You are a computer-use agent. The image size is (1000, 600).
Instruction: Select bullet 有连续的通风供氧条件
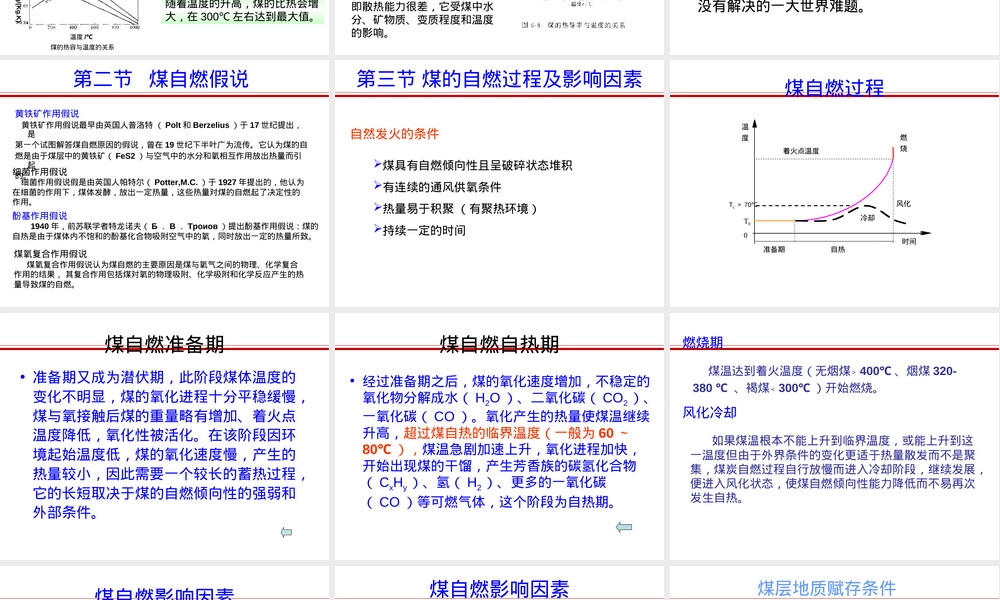438,187
